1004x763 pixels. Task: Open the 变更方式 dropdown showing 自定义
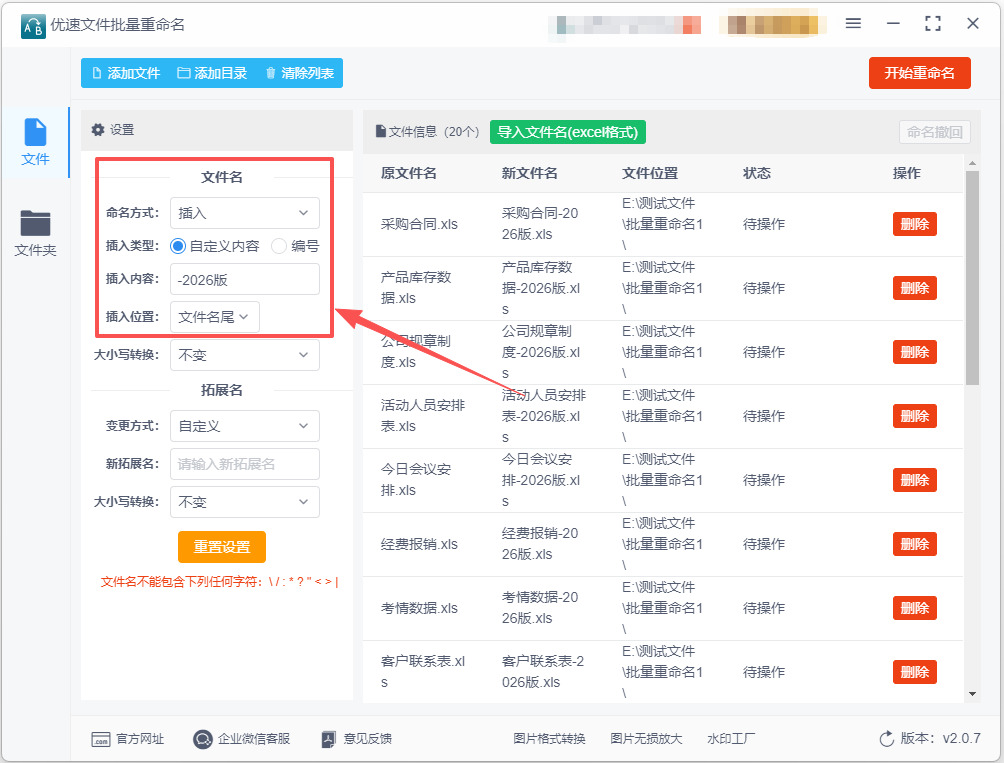point(245,426)
